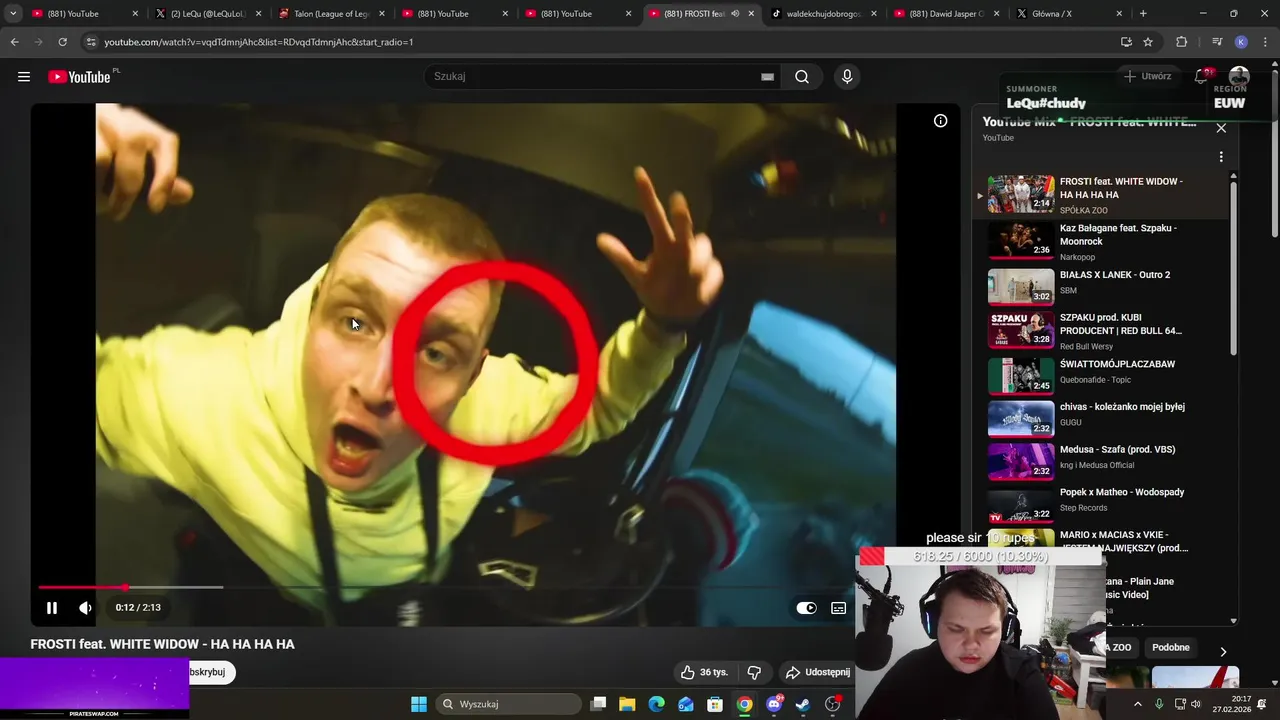Switch to the Główna / X tab
Image resolution: width=1280 pixels, height=720 pixels.
1069,14
